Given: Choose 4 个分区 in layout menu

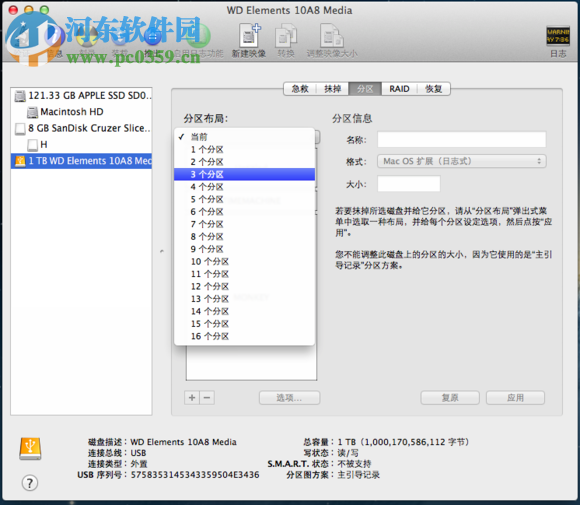Looking at the screenshot, I should point(245,187).
